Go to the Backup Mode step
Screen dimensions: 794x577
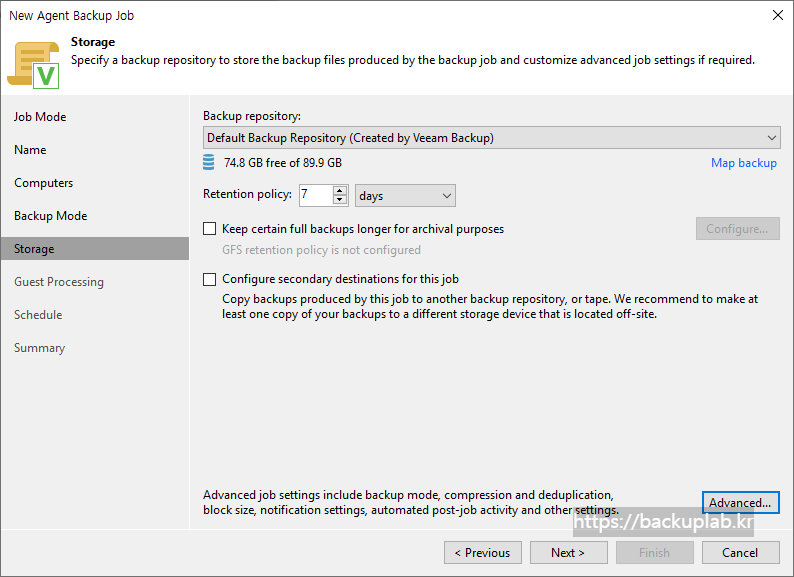pos(51,216)
